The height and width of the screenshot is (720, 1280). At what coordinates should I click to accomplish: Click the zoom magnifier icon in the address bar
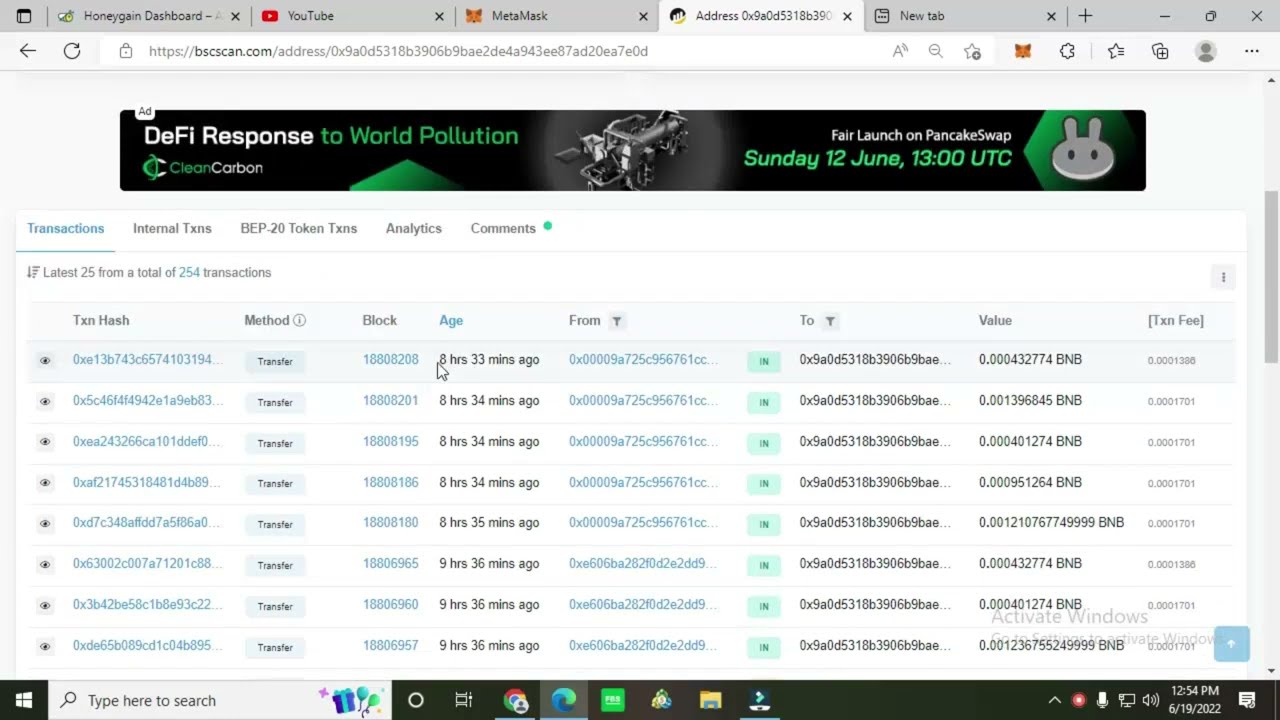pyautogui.click(x=935, y=51)
